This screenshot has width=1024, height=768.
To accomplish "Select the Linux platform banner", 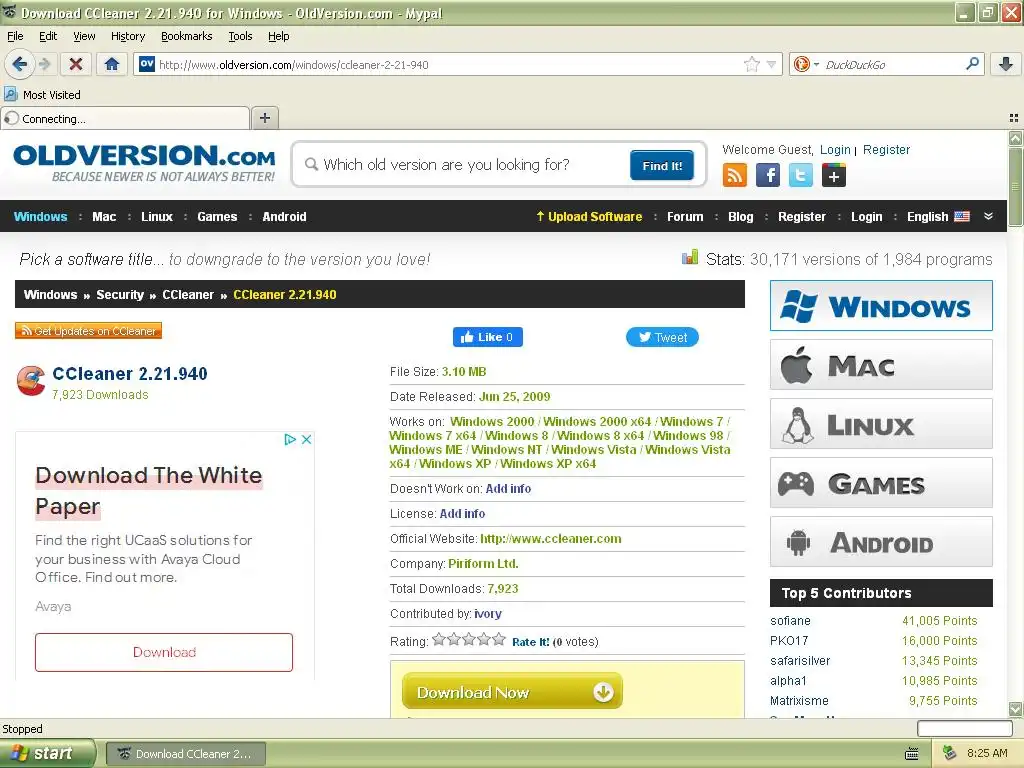I will (x=881, y=424).
